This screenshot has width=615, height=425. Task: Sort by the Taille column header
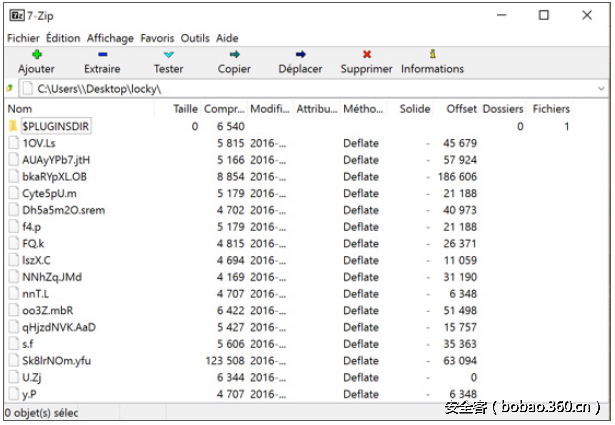click(x=185, y=109)
